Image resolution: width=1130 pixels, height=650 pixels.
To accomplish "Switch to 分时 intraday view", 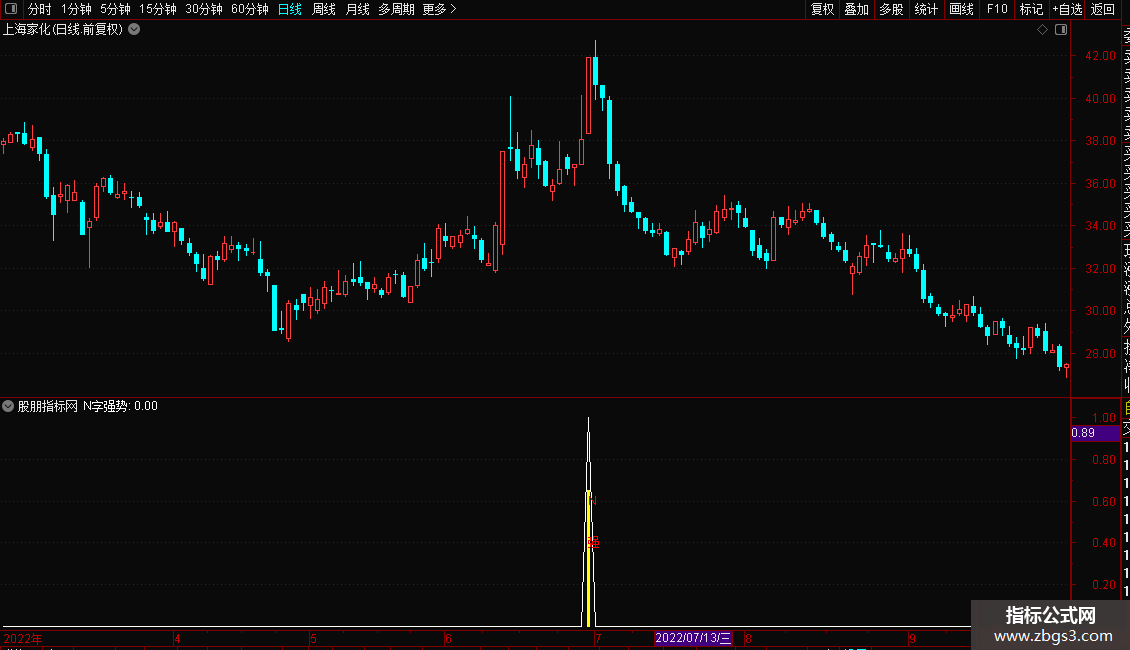I will pos(40,9).
